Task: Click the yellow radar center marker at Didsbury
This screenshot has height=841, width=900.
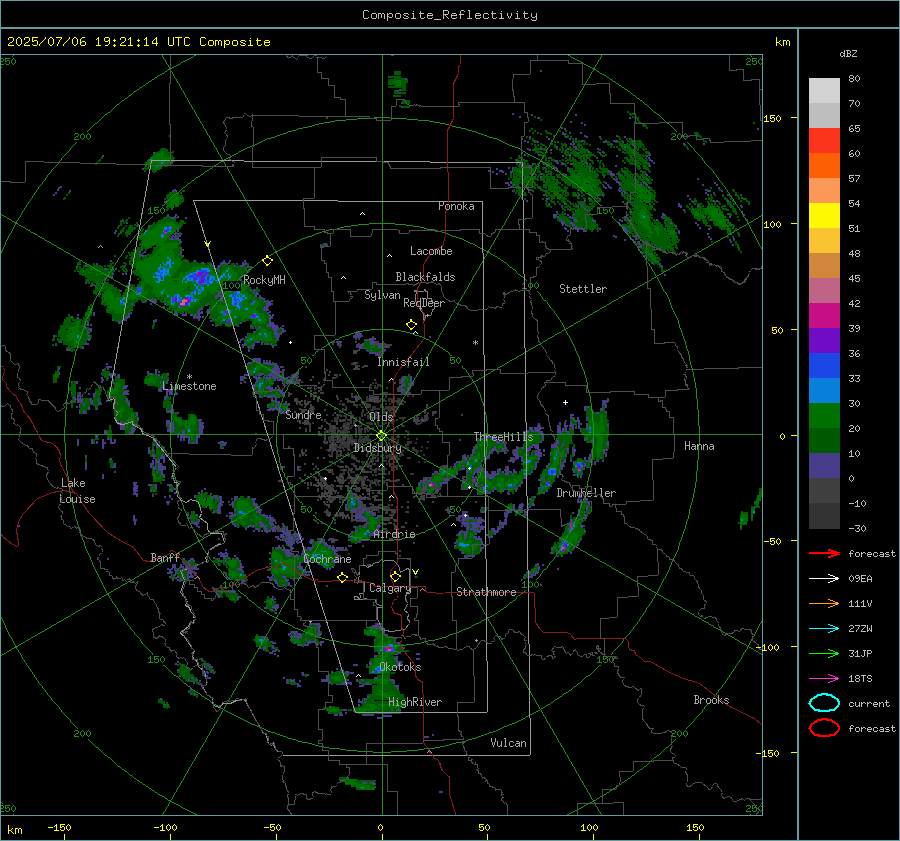Action: click(381, 436)
